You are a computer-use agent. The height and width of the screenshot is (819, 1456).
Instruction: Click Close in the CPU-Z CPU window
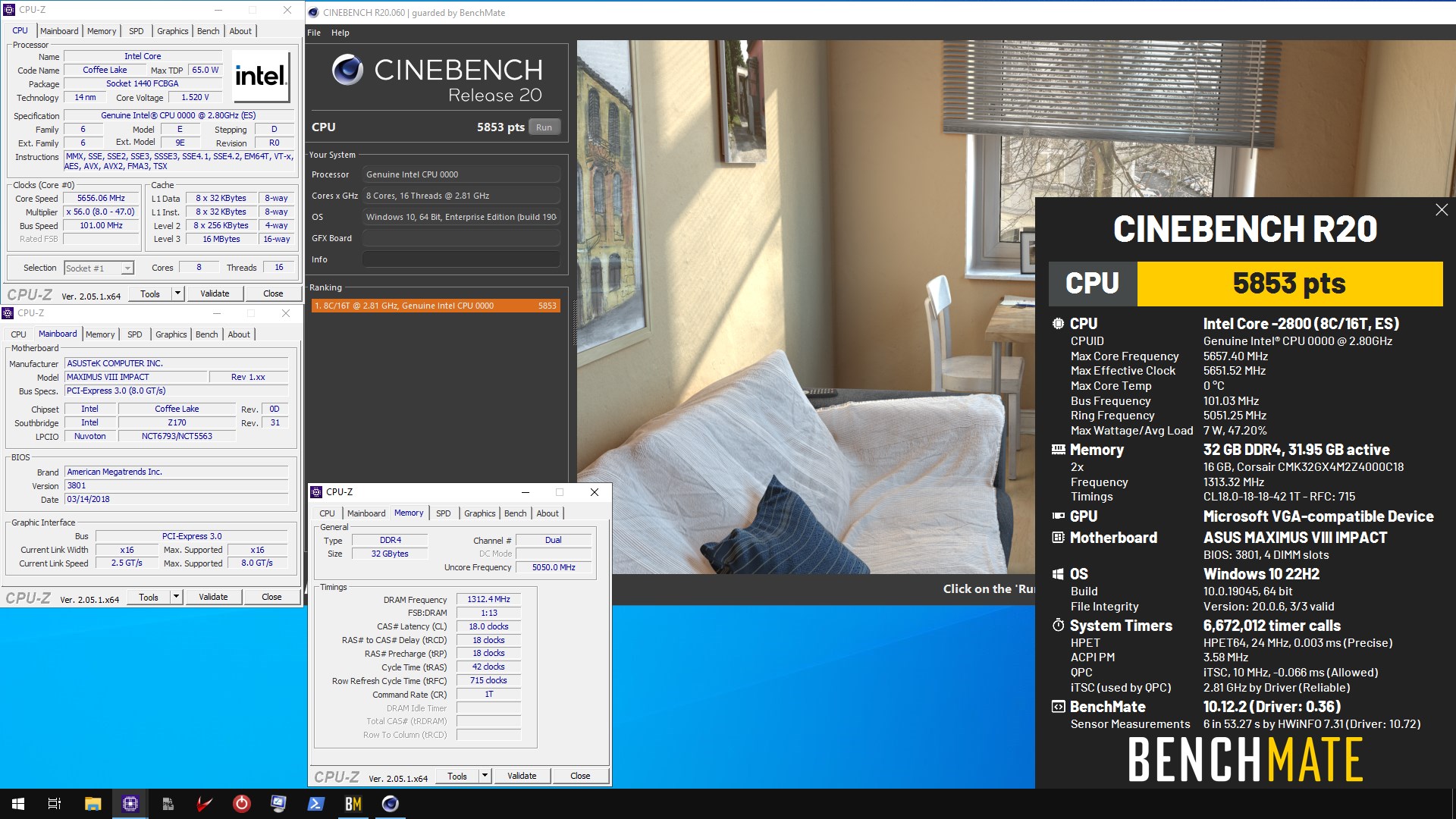point(273,293)
